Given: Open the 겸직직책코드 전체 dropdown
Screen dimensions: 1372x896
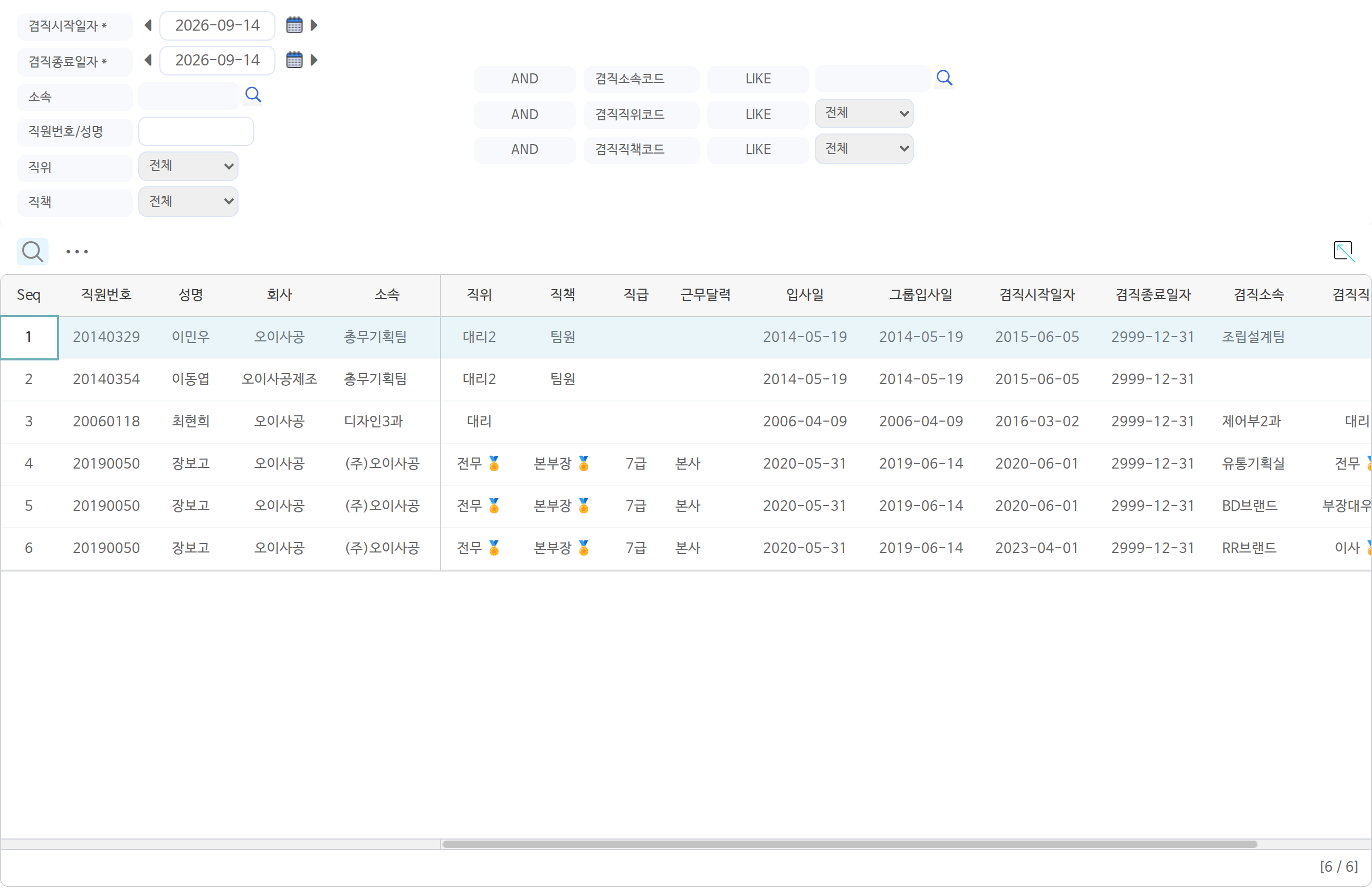Looking at the screenshot, I should tap(864, 149).
